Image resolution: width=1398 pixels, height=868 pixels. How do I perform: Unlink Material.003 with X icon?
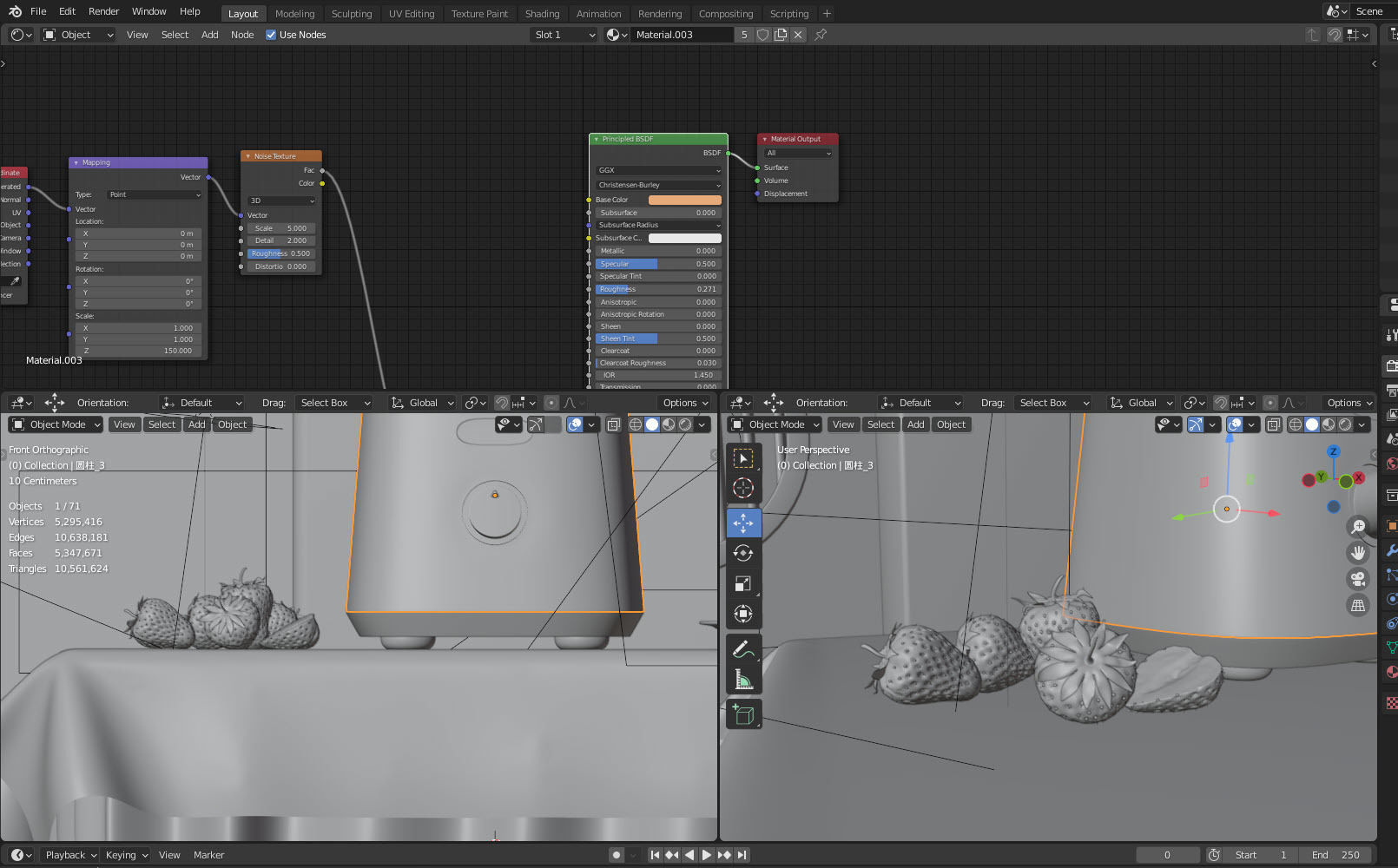pos(798,35)
